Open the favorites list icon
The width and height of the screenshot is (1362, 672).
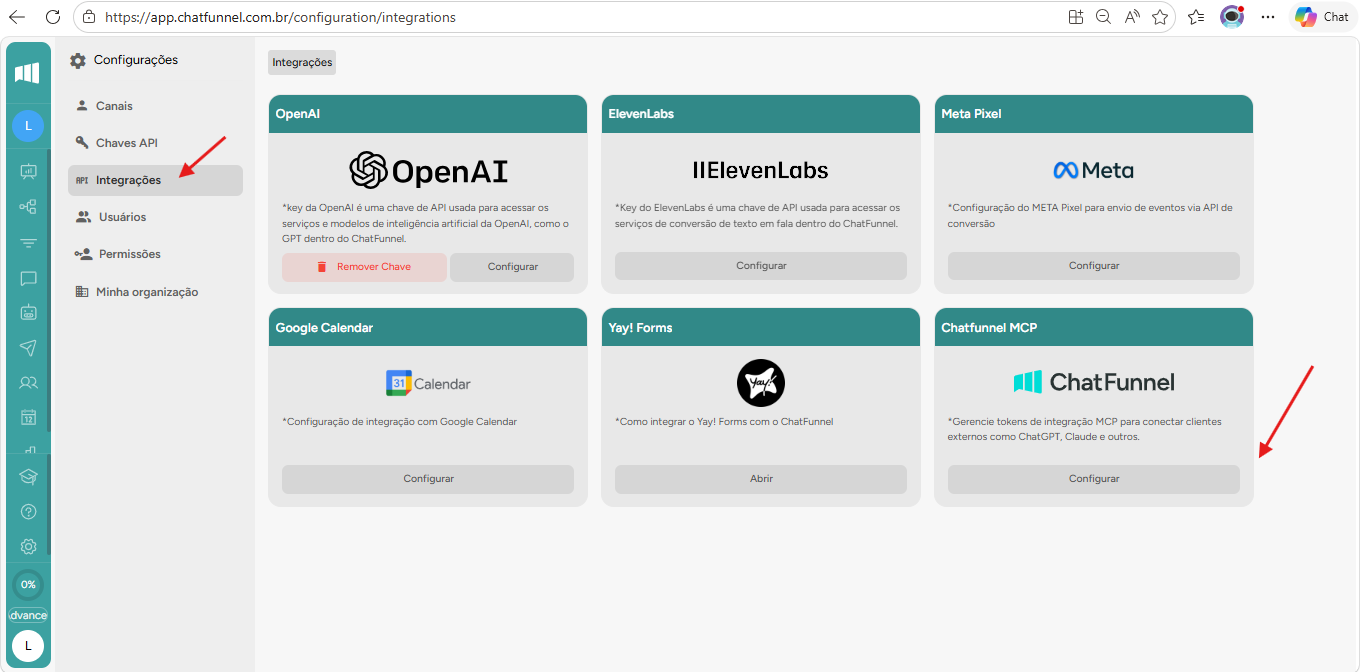[x=1196, y=17]
